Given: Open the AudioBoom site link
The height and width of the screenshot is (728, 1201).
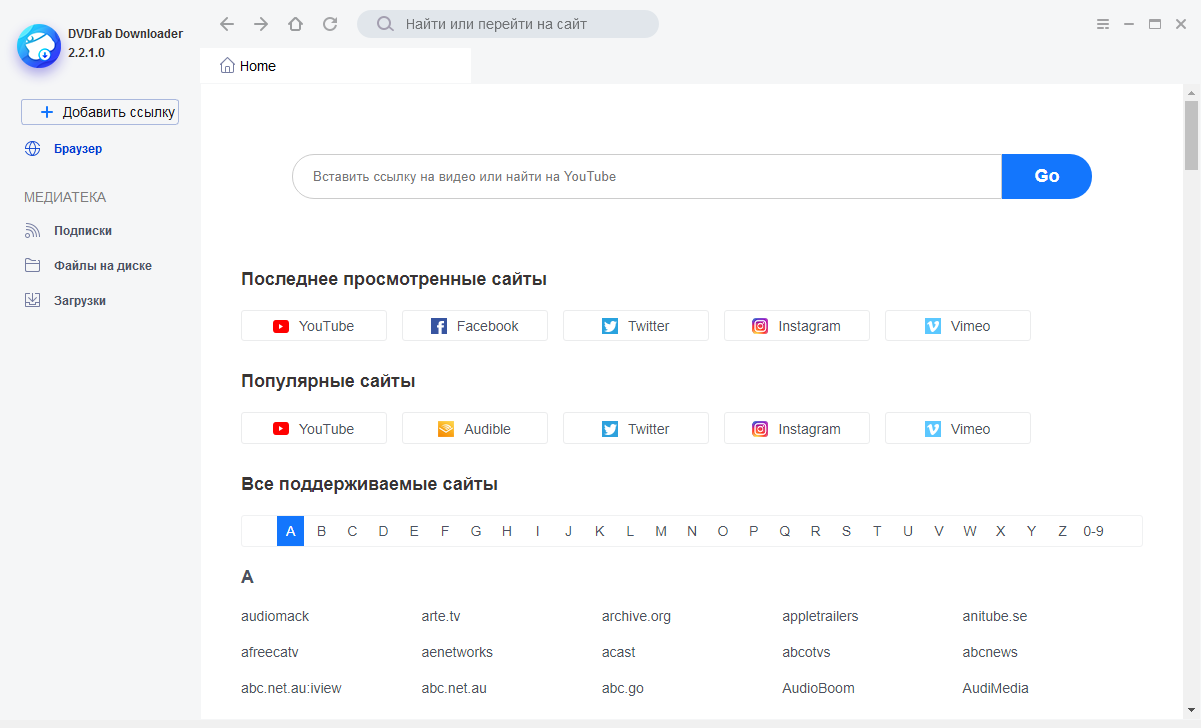Looking at the screenshot, I should click(818, 688).
